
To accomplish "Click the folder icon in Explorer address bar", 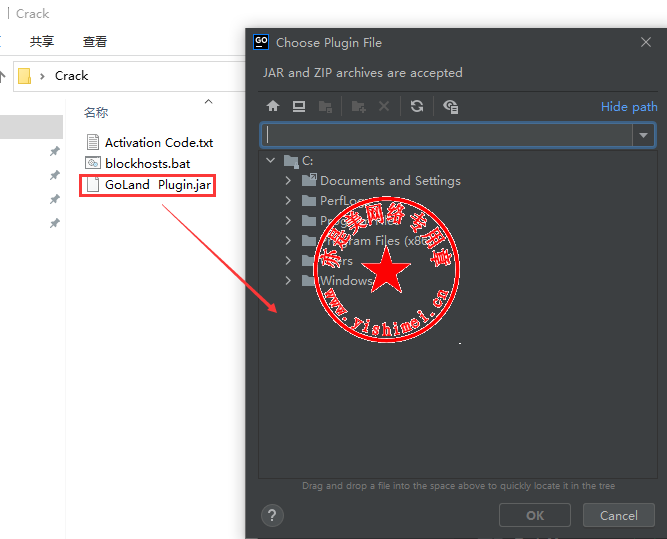I will (25, 76).
